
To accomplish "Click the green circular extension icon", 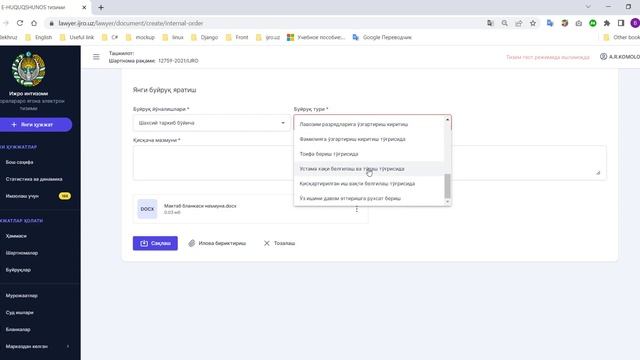I will [593, 23].
